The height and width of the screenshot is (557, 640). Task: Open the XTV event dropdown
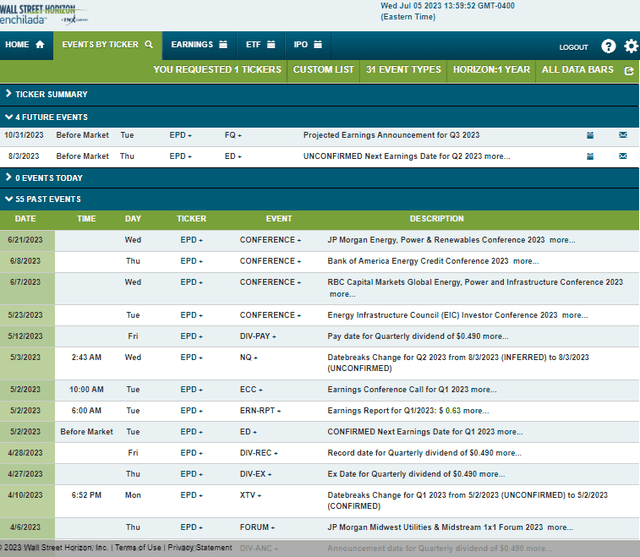251,495
